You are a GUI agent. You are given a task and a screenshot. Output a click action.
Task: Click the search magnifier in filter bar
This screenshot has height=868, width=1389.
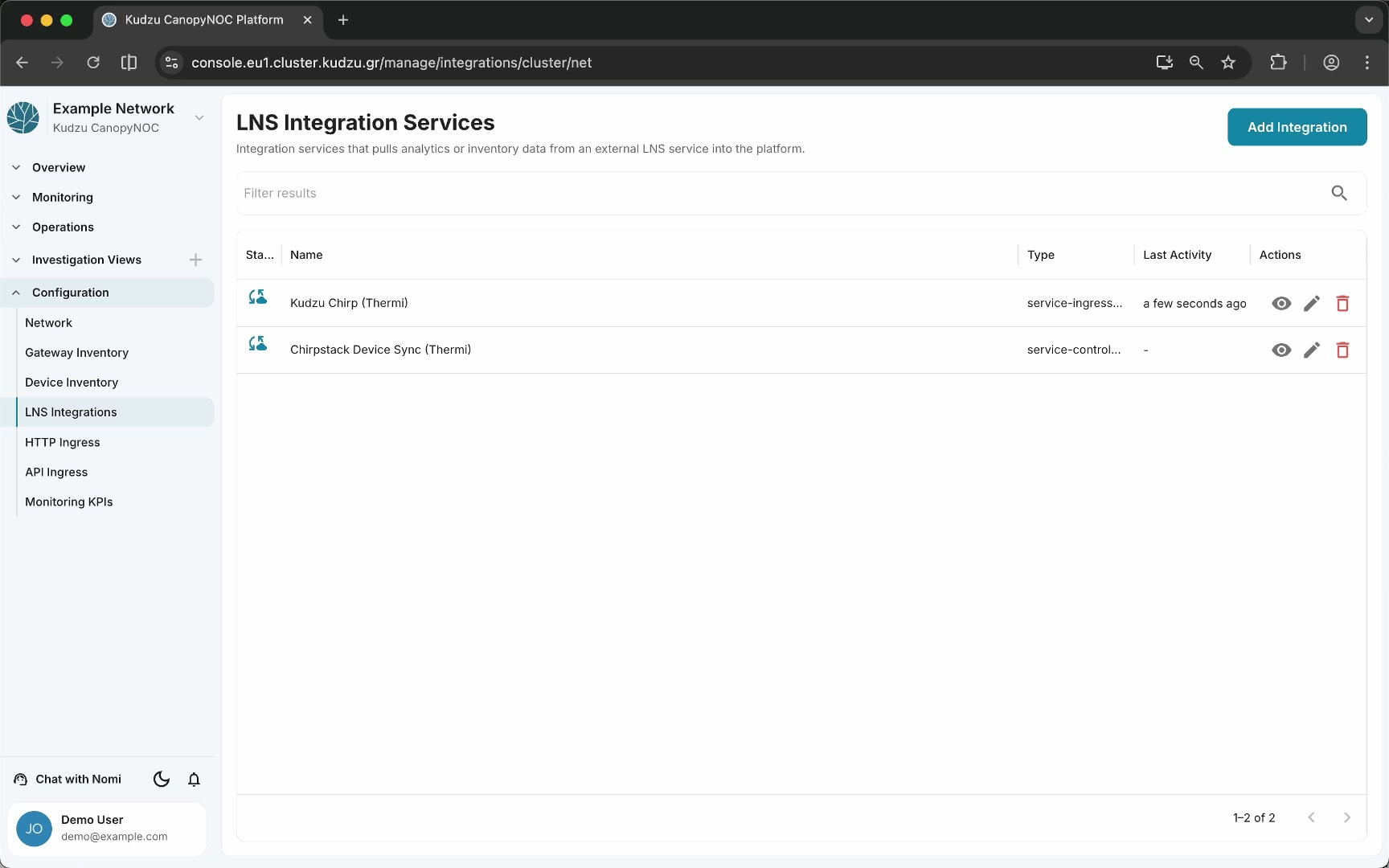point(1339,193)
